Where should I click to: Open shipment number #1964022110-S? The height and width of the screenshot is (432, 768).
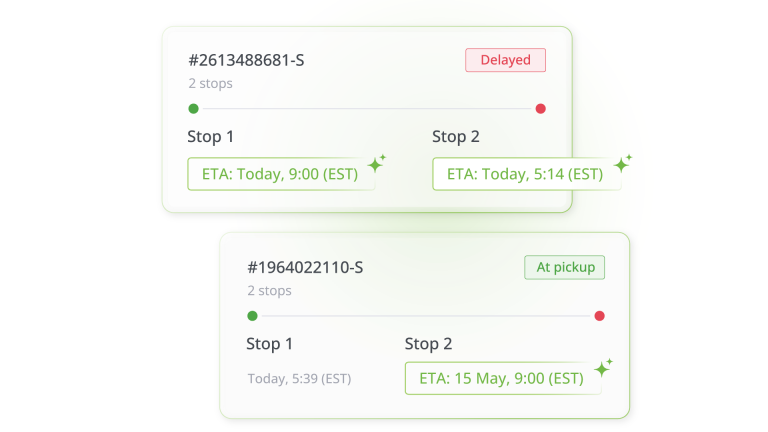(304, 267)
